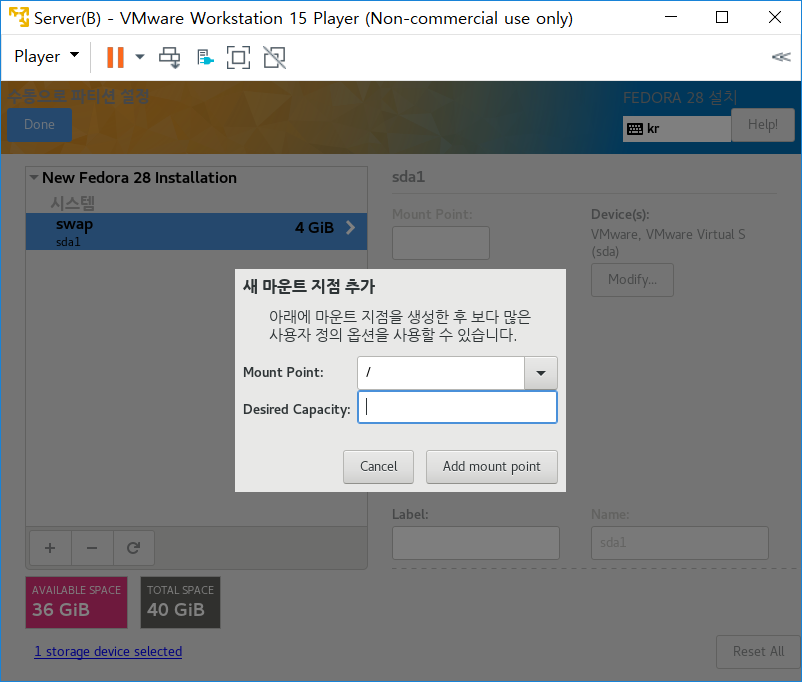802x682 pixels.
Task: Click the Done button
Action: tap(39, 124)
